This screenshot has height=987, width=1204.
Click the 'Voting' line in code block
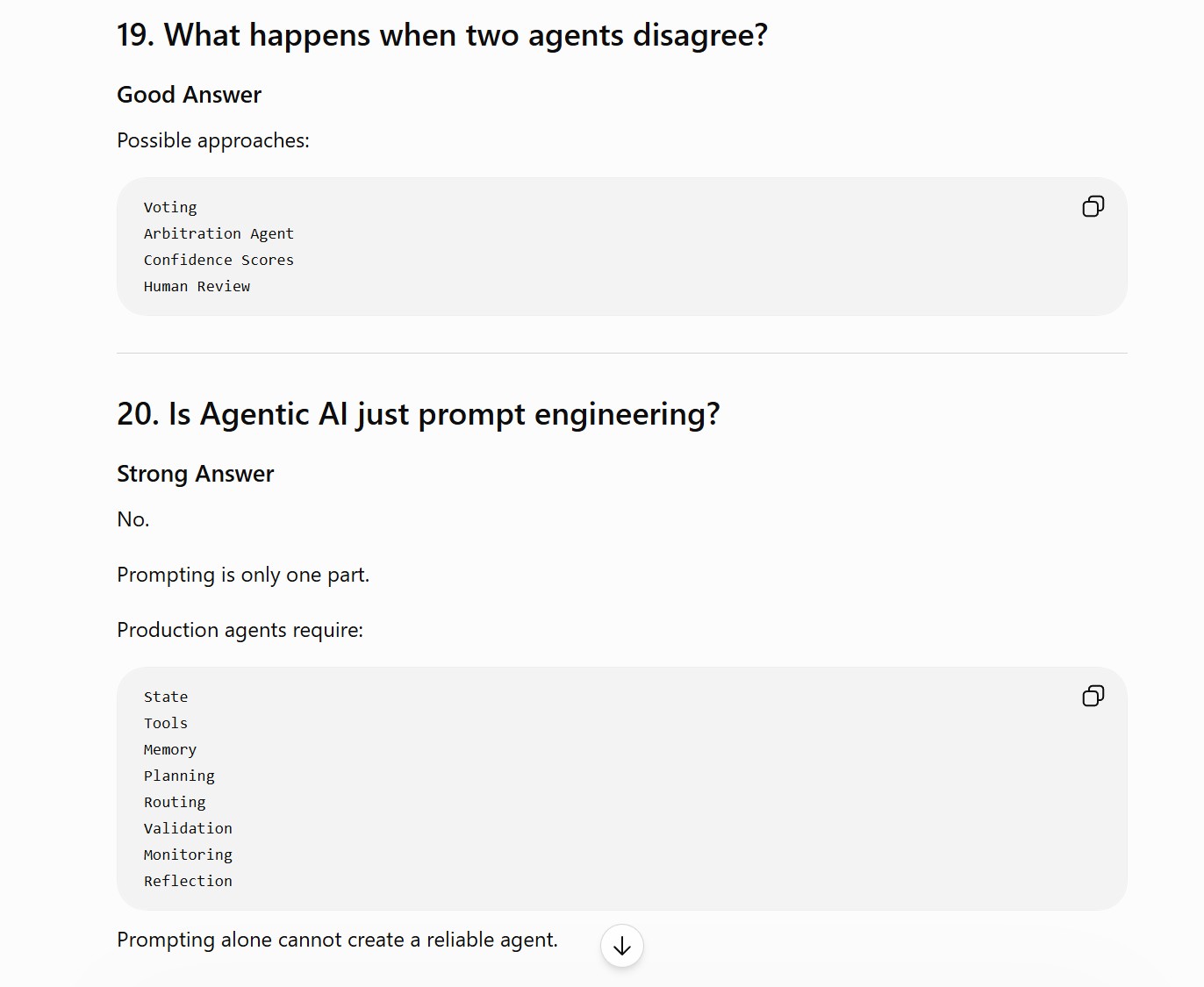pyautogui.click(x=170, y=207)
